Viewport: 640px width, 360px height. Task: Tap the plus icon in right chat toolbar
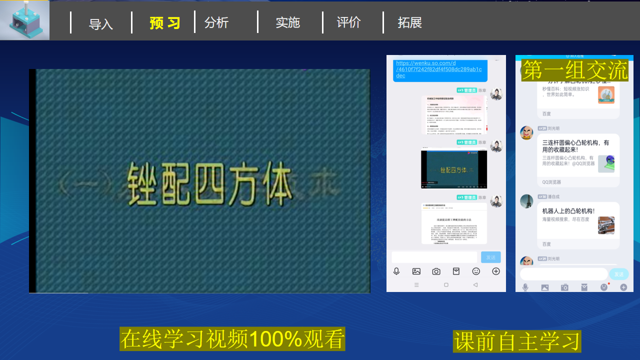tap(624, 287)
